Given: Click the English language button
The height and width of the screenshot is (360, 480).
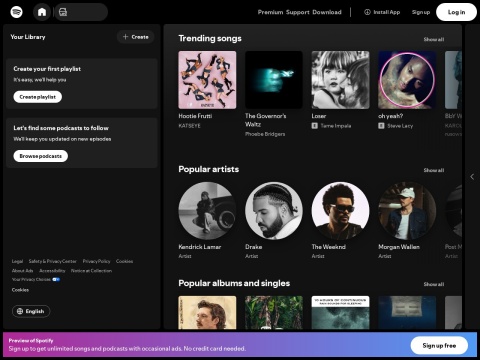Looking at the screenshot, I should coord(31,311).
